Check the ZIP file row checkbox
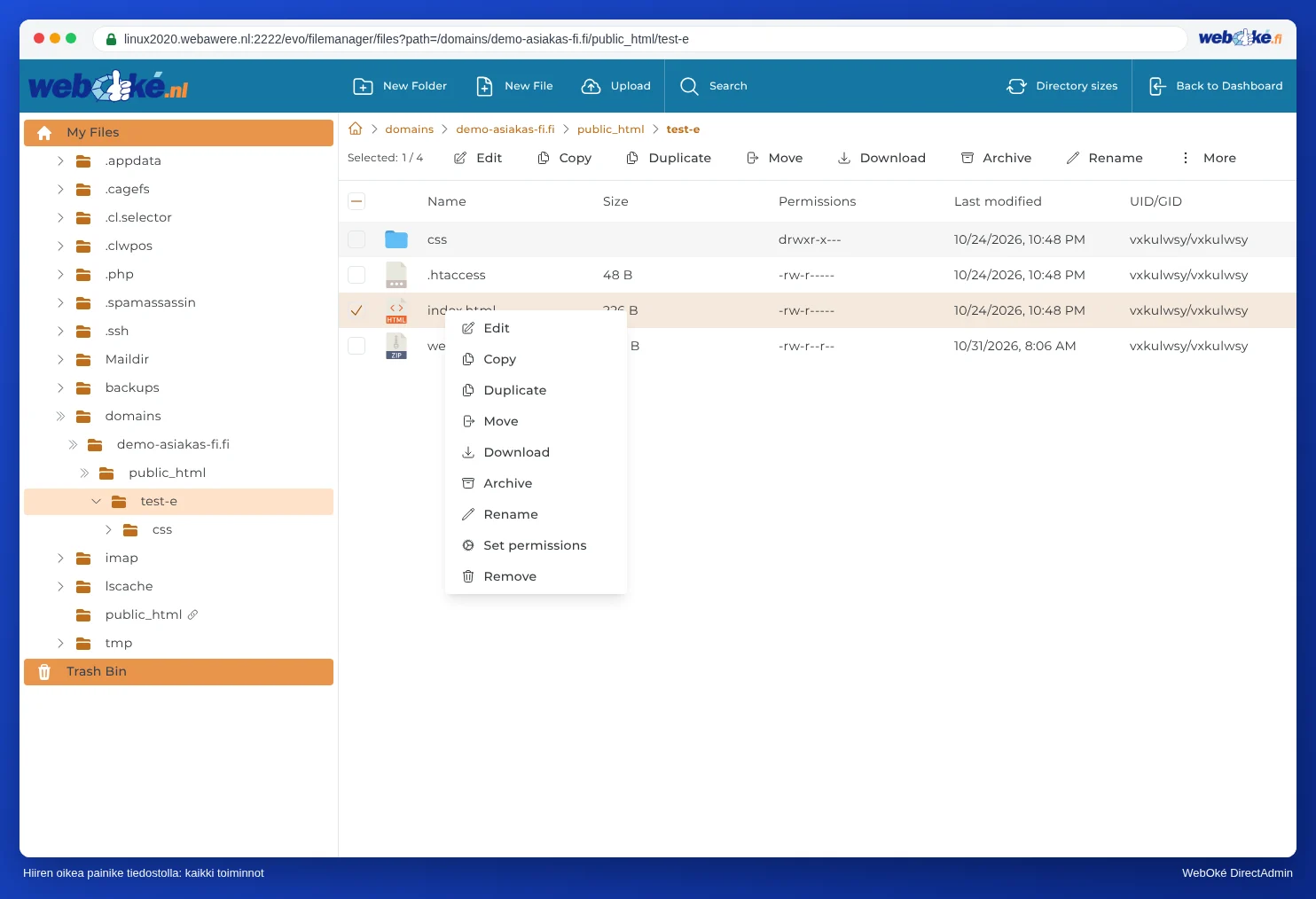Screen dimensions: 1316x899 click(x=356, y=346)
